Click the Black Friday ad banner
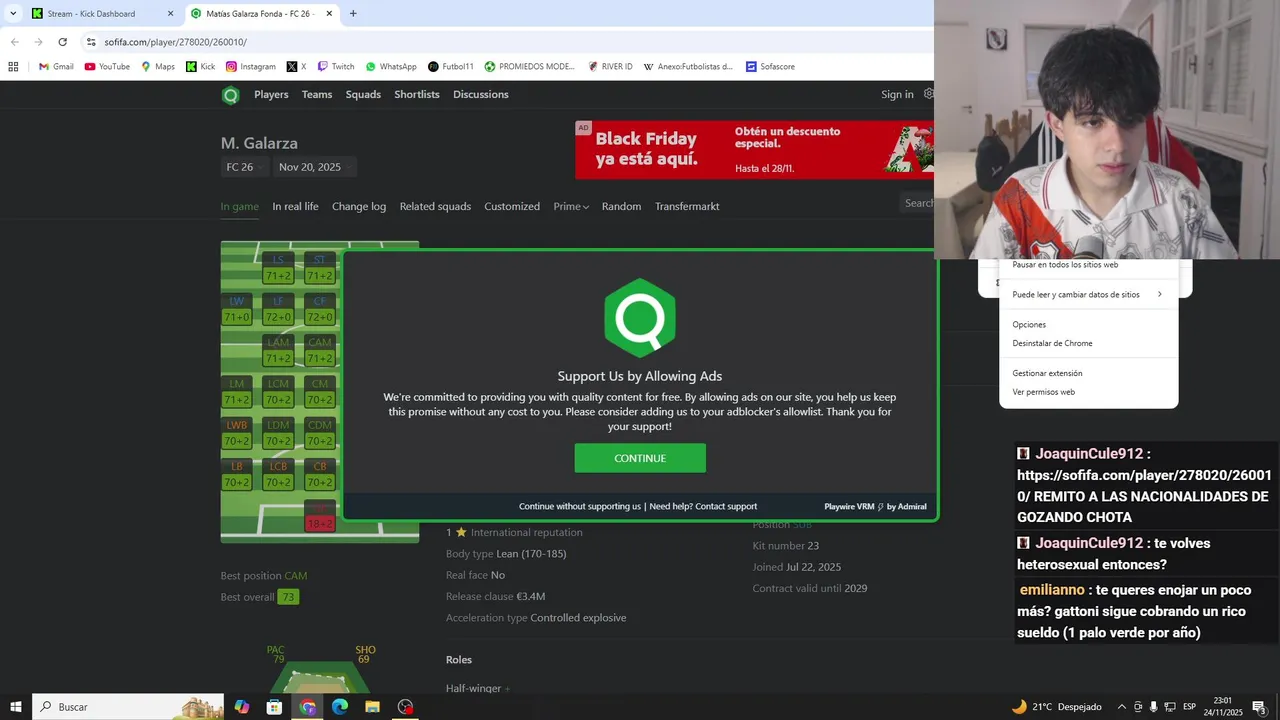 [x=754, y=149]
